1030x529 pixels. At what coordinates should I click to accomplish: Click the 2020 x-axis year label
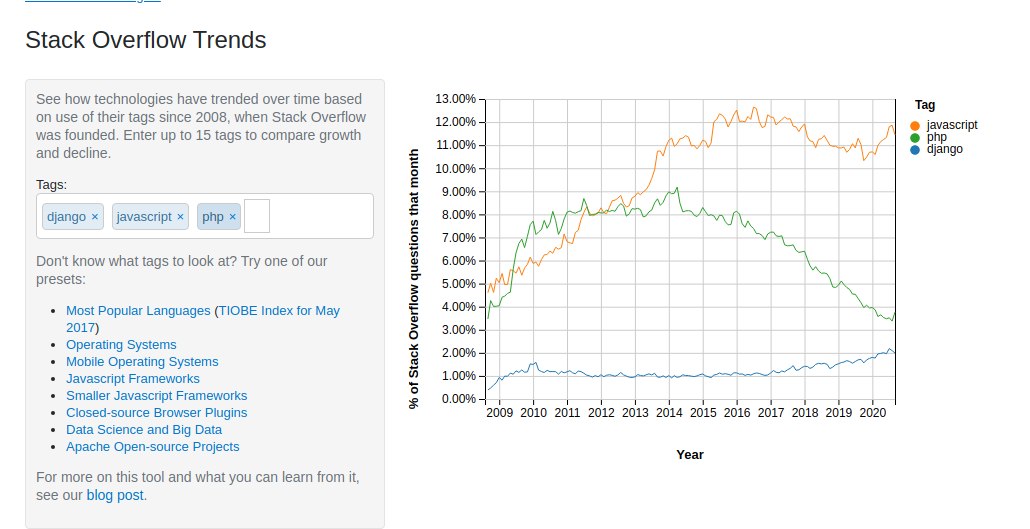(x=872, y=413)
